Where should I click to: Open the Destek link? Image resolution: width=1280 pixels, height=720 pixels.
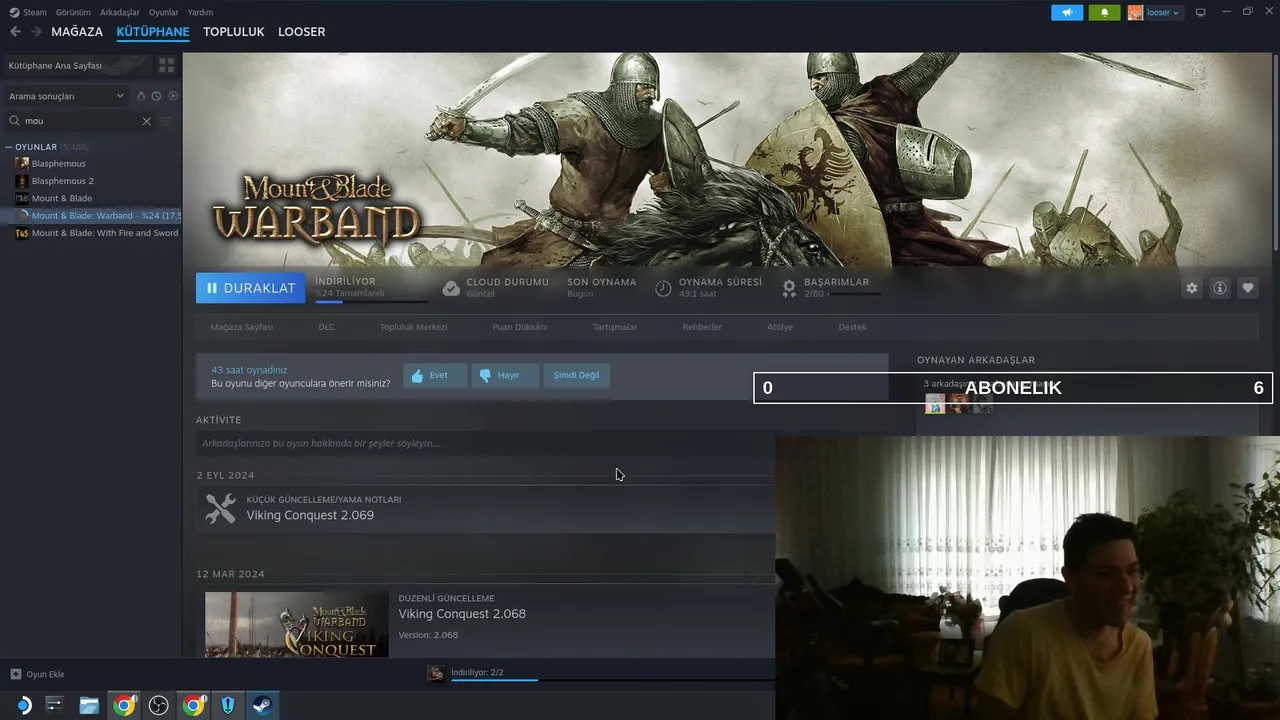click(x=852, y=327)
